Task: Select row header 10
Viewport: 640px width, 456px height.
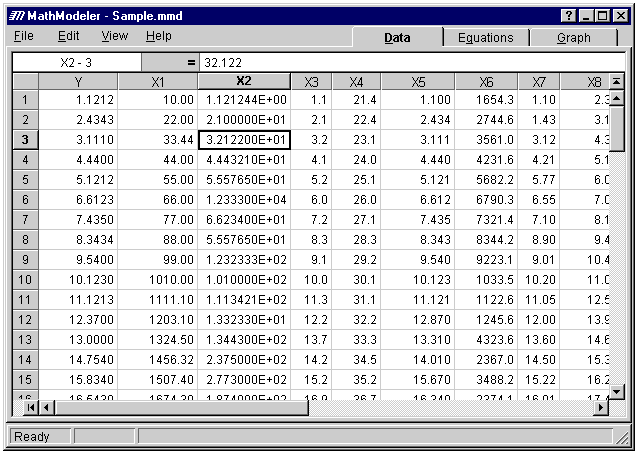Action: tap(25, 280)
